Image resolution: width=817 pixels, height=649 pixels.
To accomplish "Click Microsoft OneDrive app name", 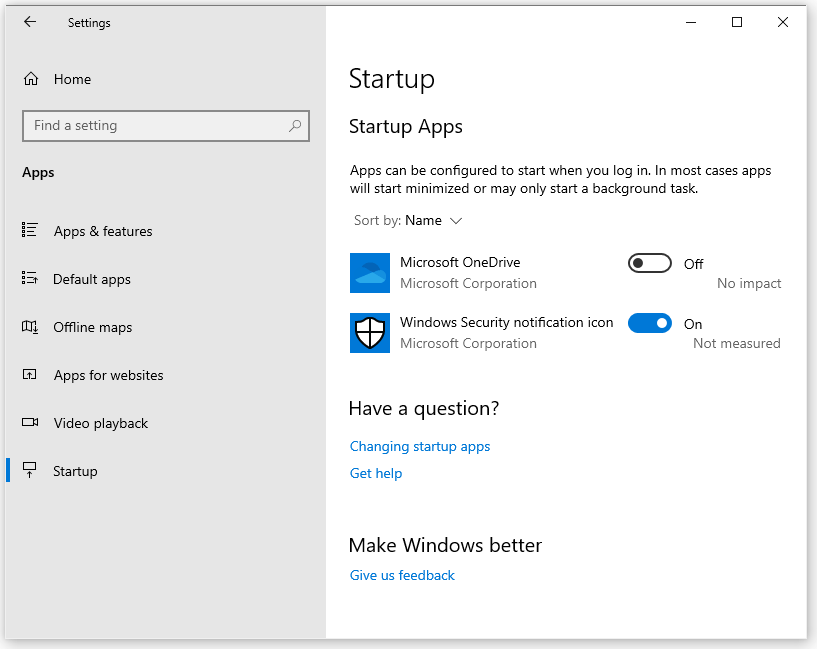I will click(x=460, y=262).
